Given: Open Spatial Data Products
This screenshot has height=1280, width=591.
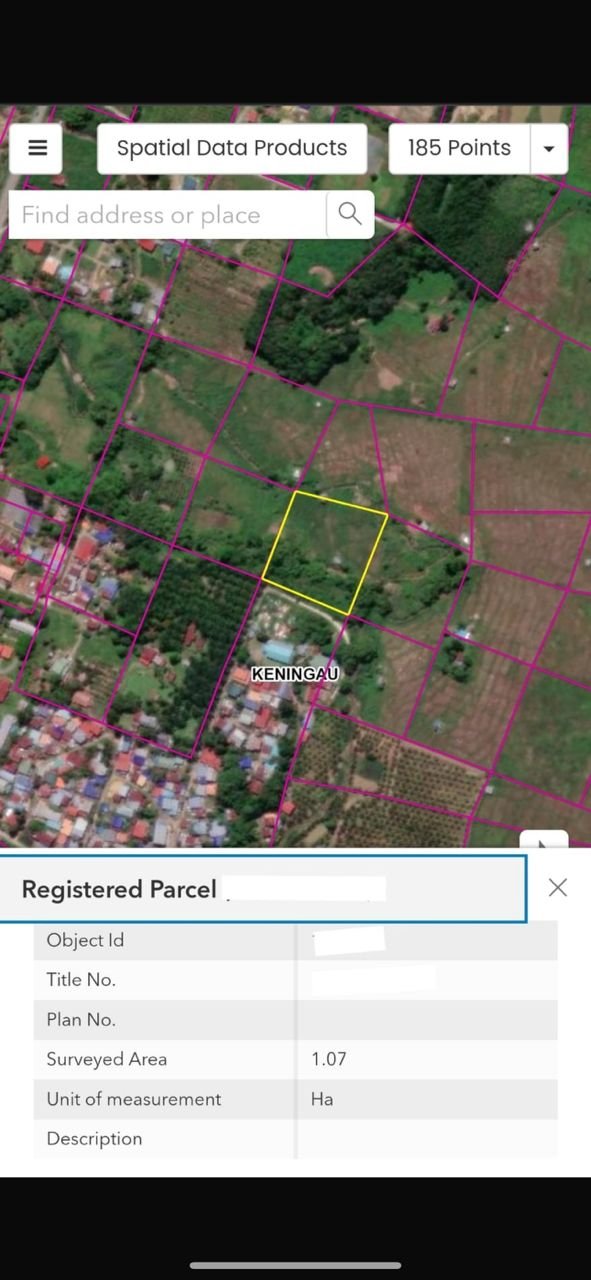Looking at the screenshot, I should [232, 148].
